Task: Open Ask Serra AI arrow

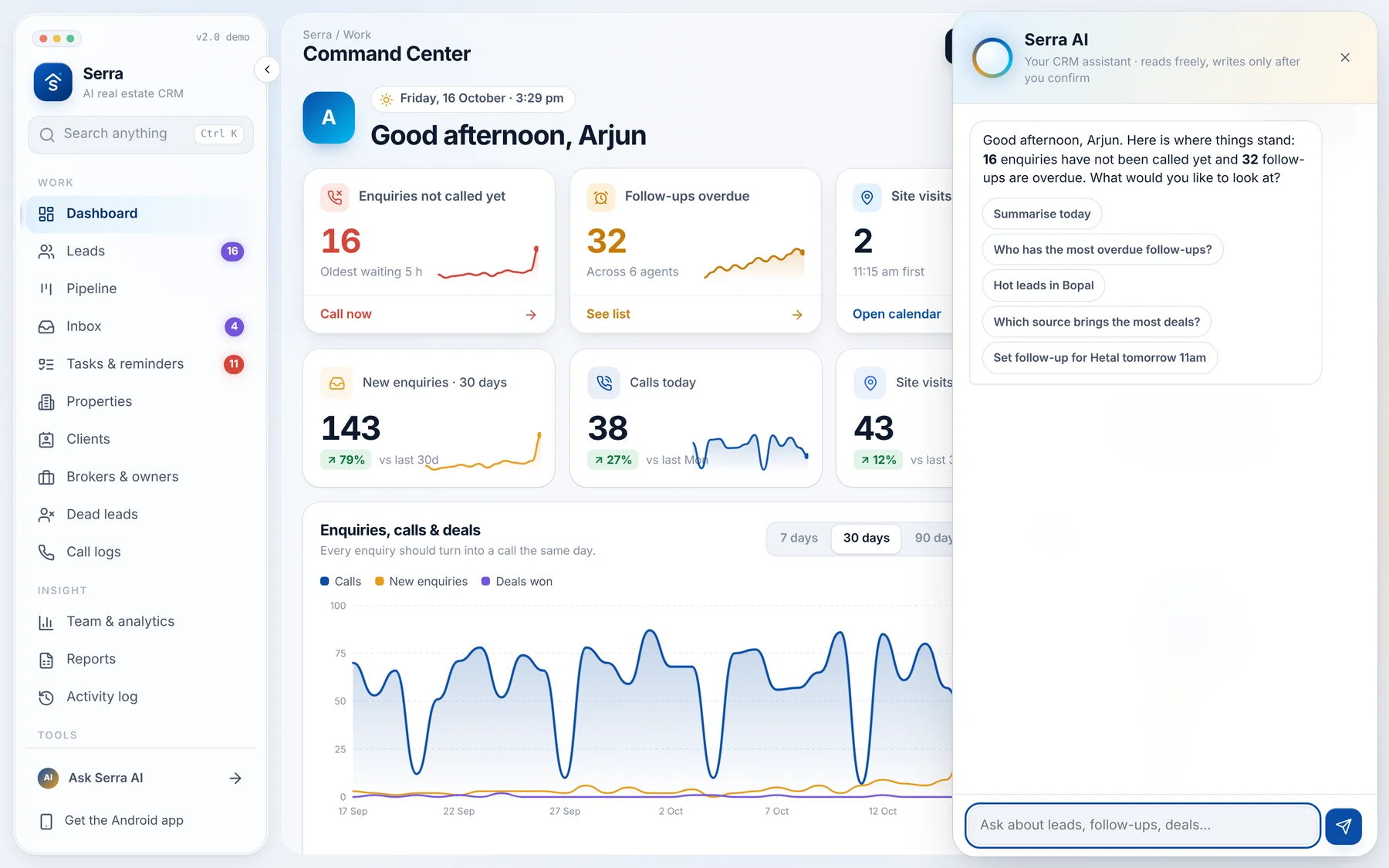Action: point(235,778)
